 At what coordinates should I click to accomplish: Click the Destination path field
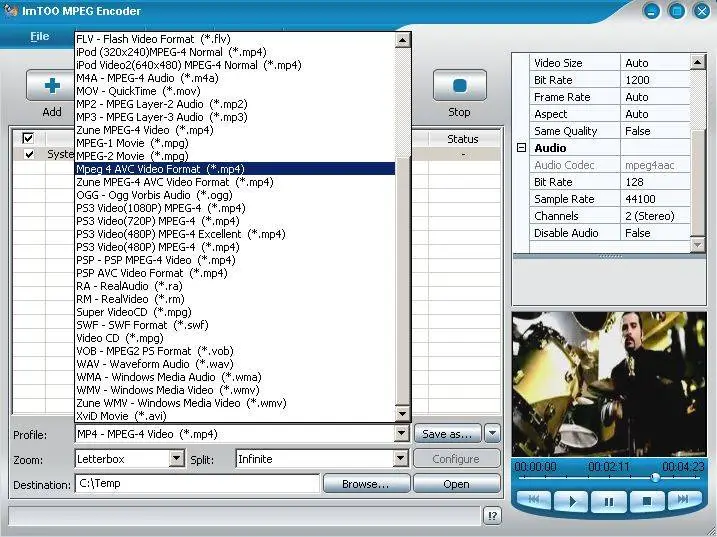pos(197,483)
